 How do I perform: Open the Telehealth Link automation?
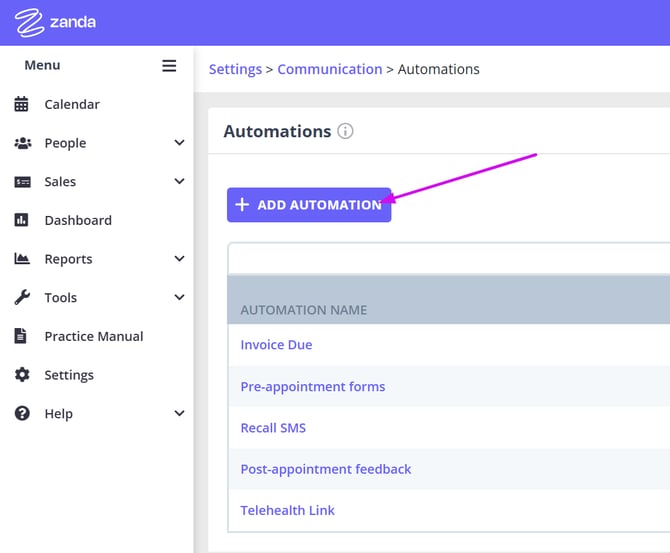287,510
